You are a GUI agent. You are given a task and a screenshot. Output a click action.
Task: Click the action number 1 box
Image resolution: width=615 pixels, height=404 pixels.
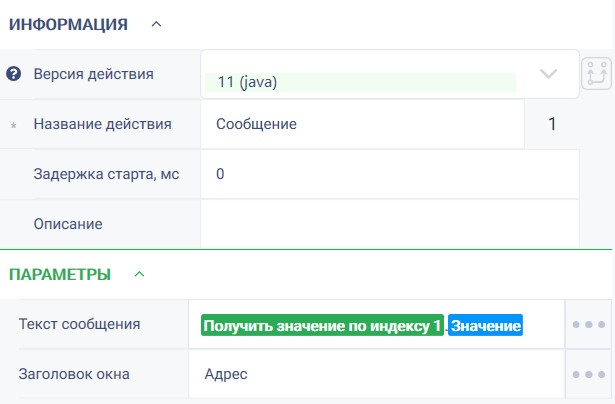tap(552, 124)
